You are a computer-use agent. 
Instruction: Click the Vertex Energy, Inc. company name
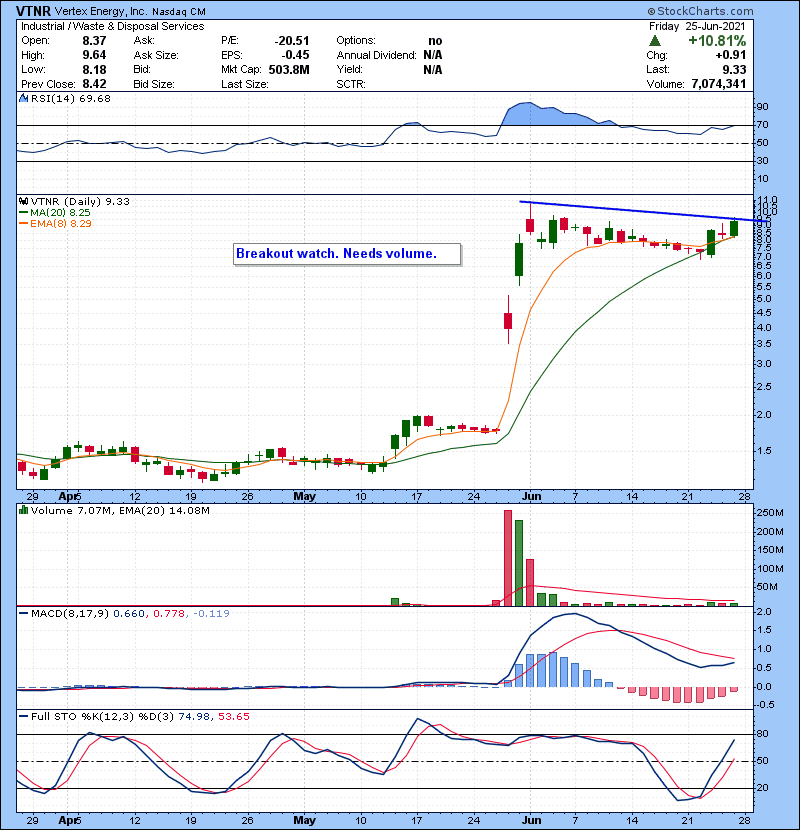click(102, 12)
